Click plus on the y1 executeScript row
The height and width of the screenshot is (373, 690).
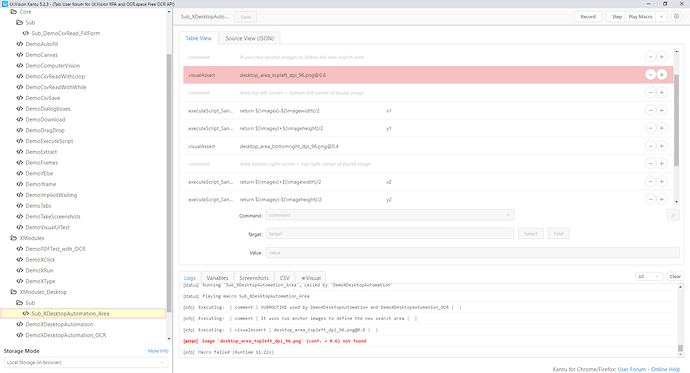point(661,128)
